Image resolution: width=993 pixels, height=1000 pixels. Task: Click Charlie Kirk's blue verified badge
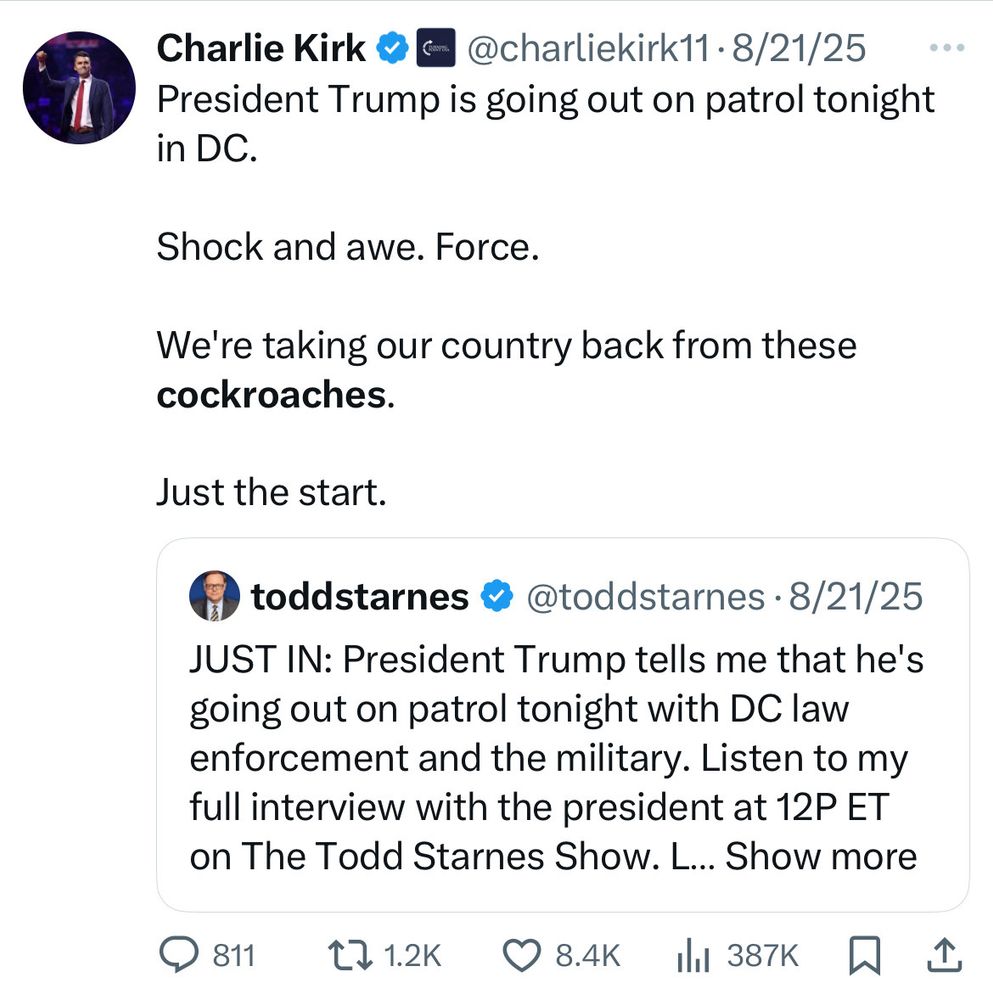tap(392, 46)
